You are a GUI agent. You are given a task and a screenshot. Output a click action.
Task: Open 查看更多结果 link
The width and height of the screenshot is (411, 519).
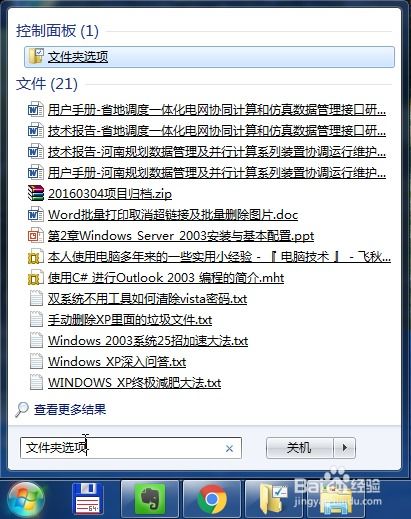click(x=70, y=410)
